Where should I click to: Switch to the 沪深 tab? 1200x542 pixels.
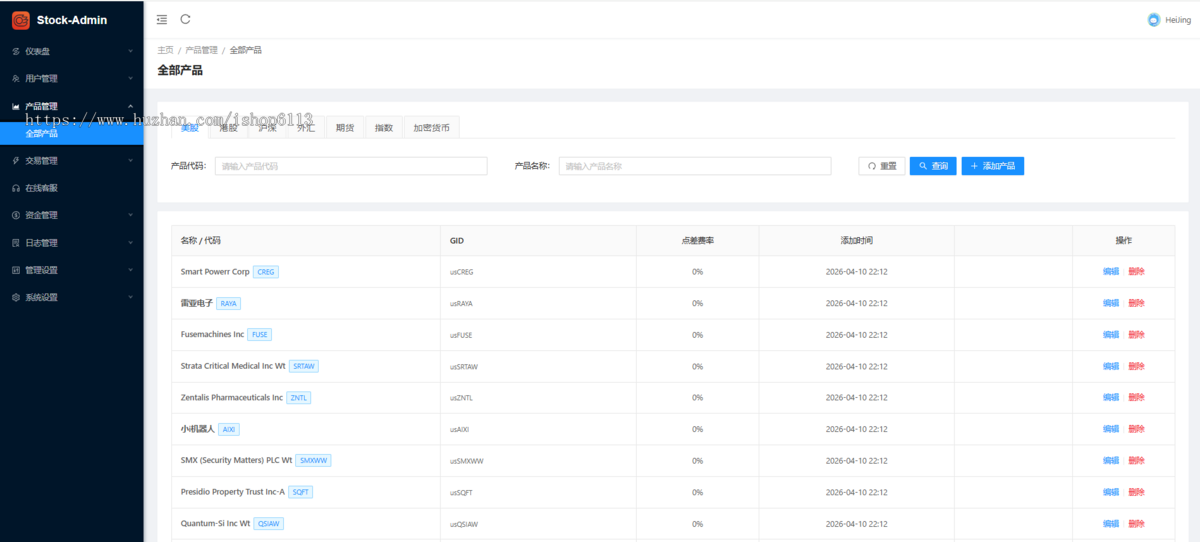coord(267,128)
